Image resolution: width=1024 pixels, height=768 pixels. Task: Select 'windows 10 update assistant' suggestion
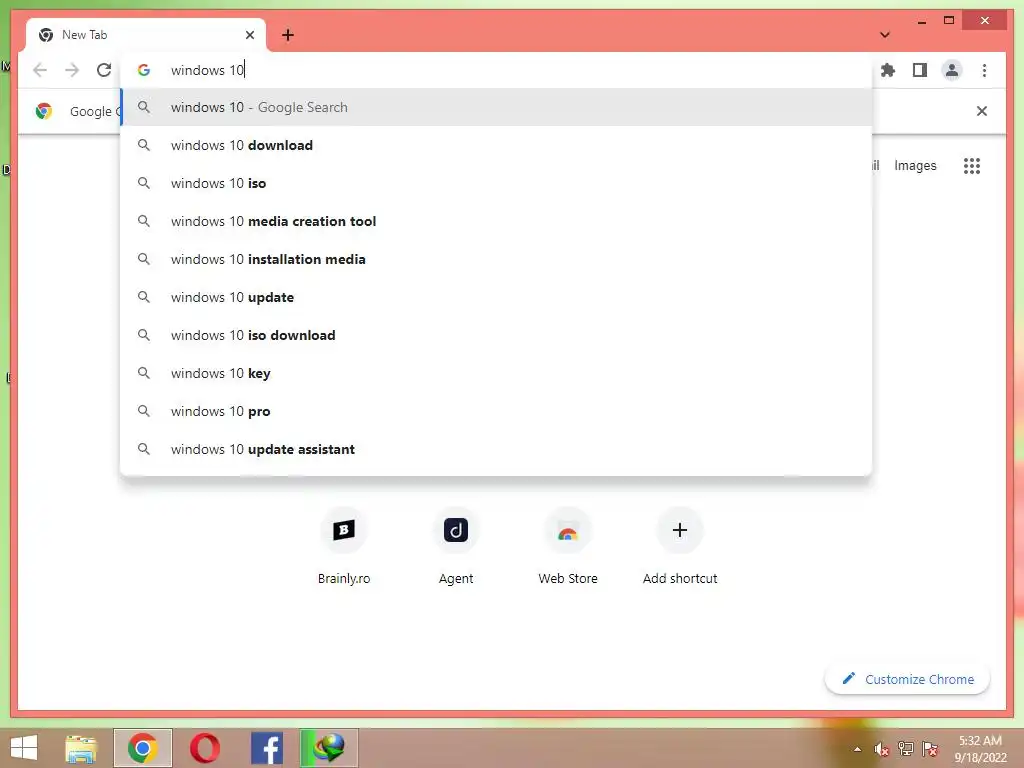point(496,449)
